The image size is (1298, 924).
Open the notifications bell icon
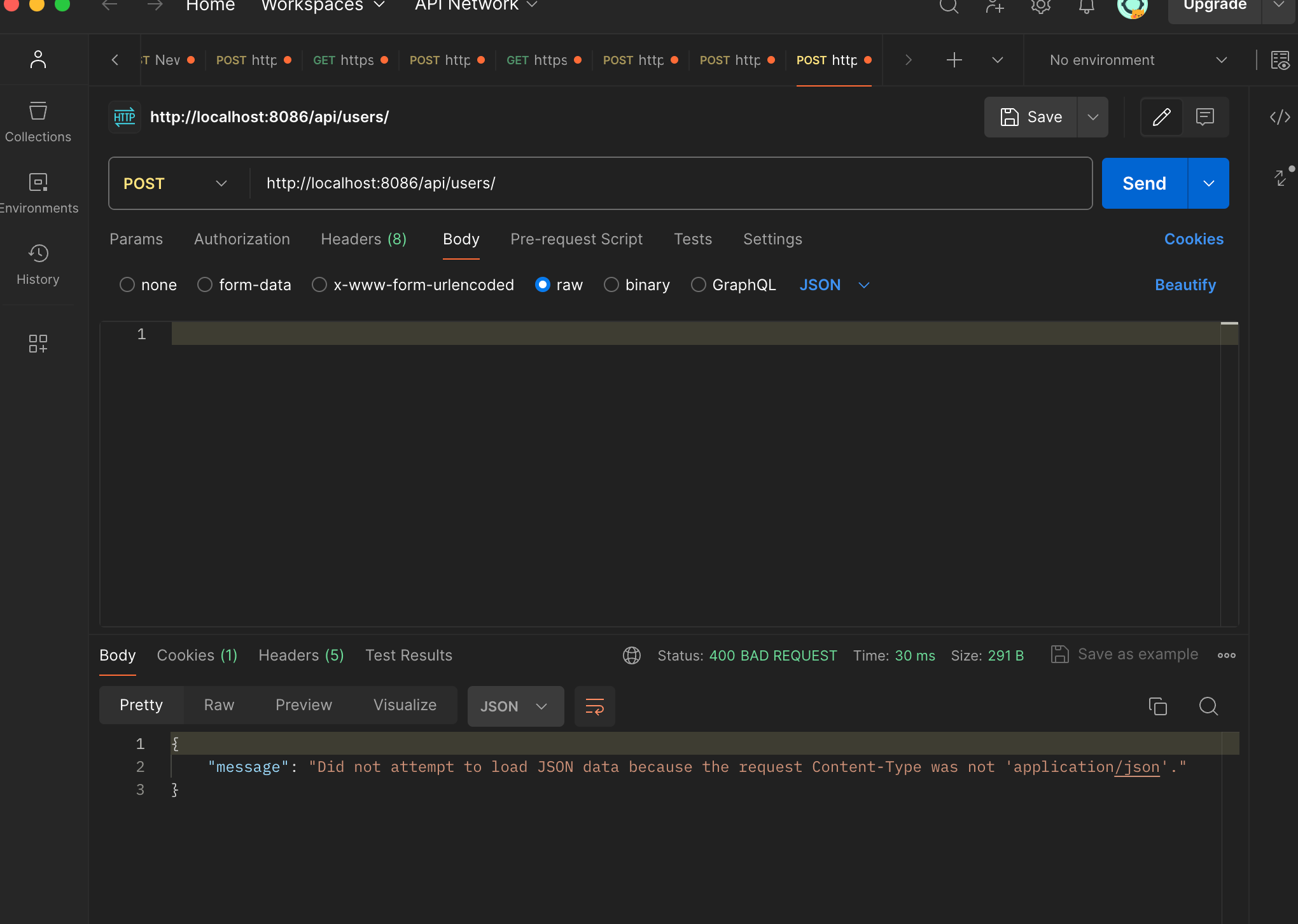click(1086, 6)
